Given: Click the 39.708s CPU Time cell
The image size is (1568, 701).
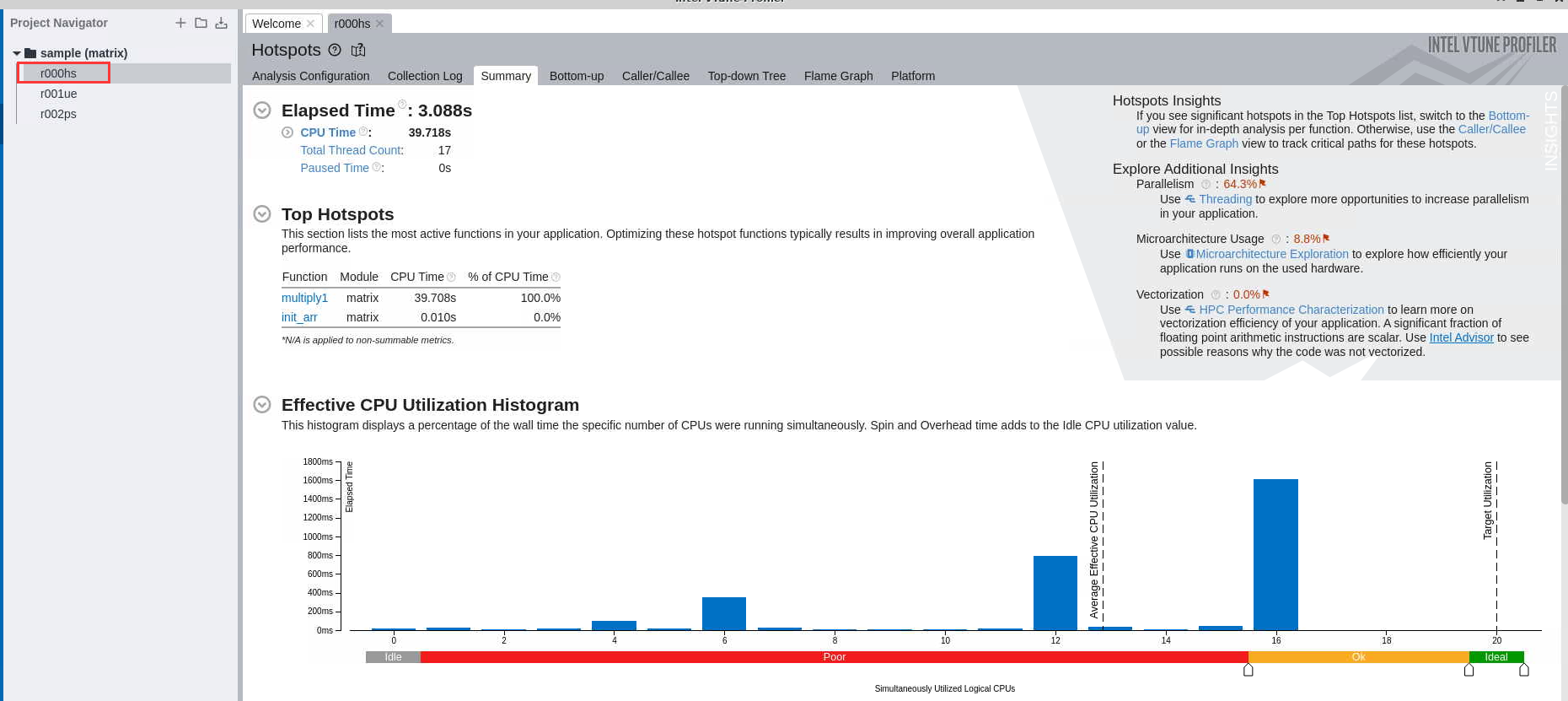Looking at the screenshot, I should tap(435, 298).
